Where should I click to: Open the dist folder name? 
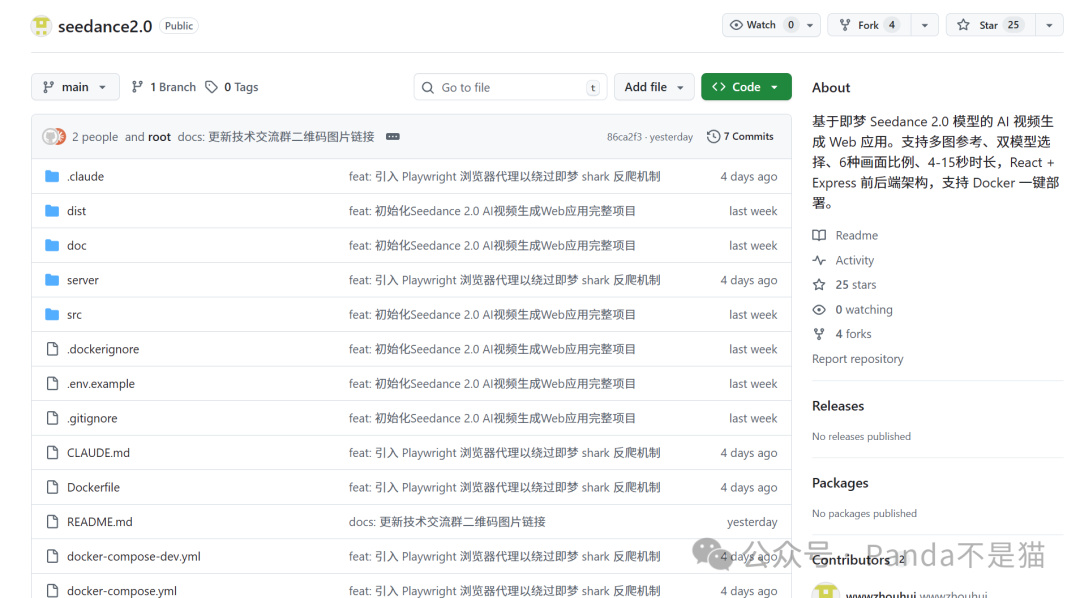(76, 211)
